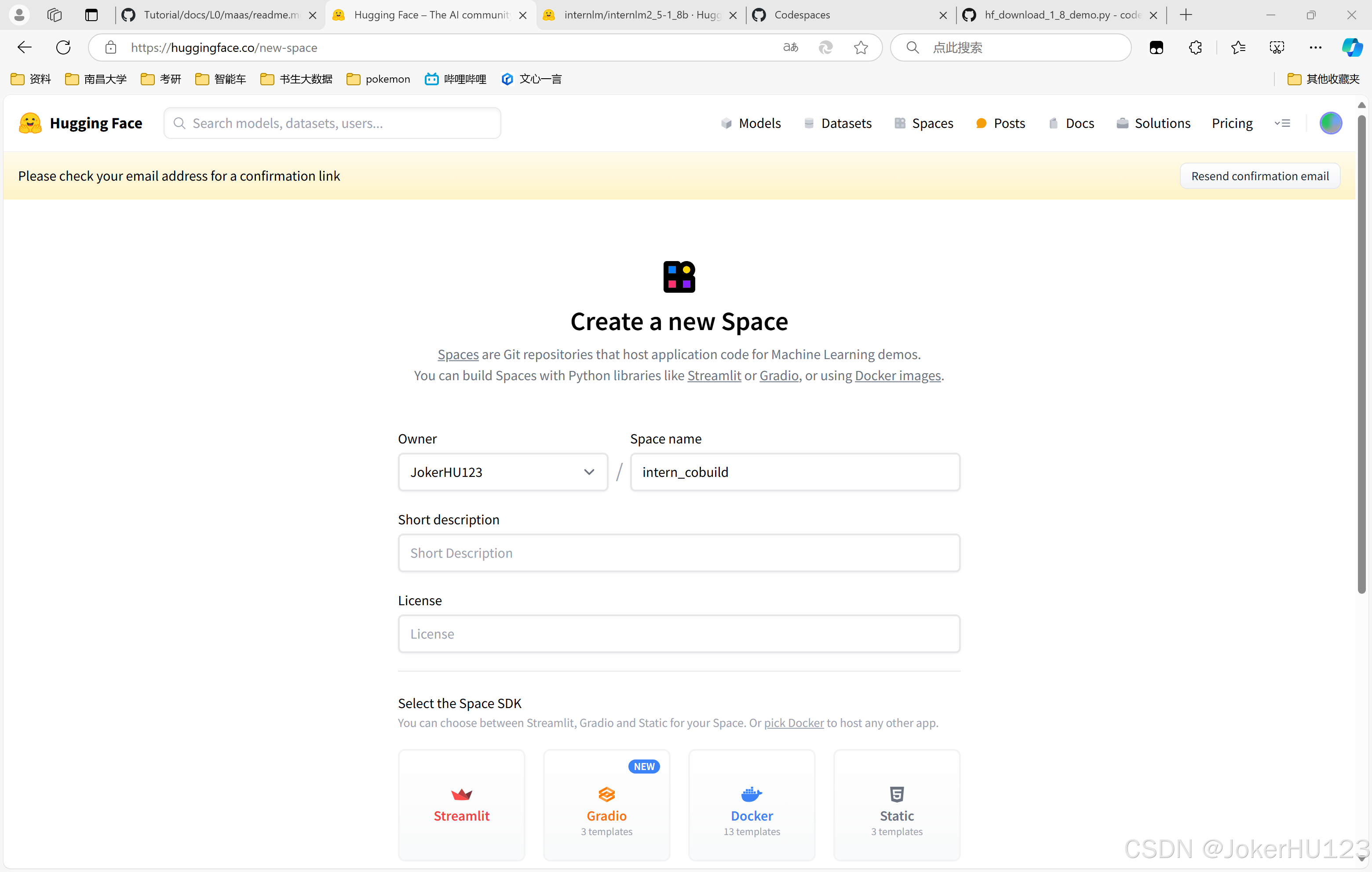Screen dimensions: 1372x872
Task: Select the Docker SDK card
Action: coord(752,804)
